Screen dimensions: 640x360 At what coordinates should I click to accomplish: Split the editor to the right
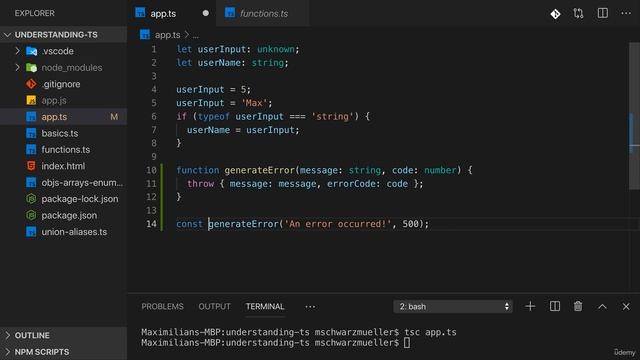pyautogui.click(x=602, y=13)
